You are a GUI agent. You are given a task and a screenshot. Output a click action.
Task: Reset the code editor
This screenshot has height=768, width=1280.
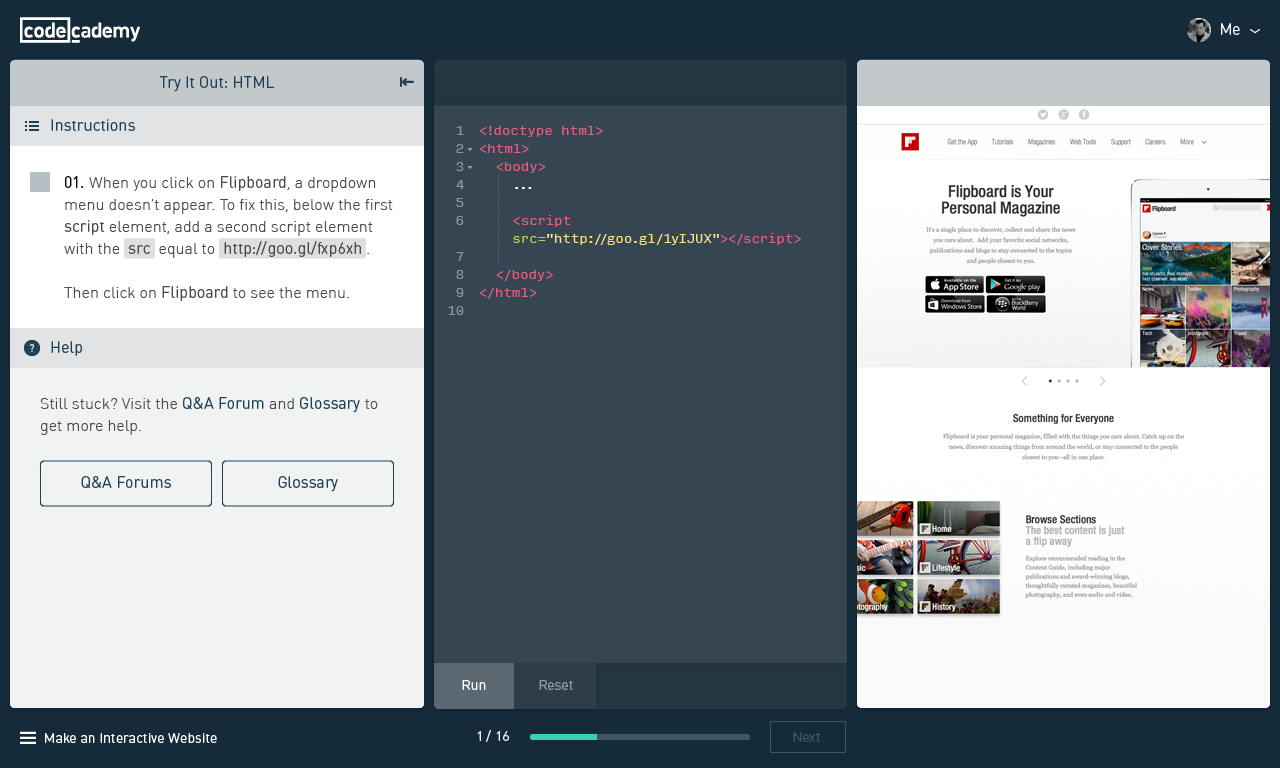[555, 685]
